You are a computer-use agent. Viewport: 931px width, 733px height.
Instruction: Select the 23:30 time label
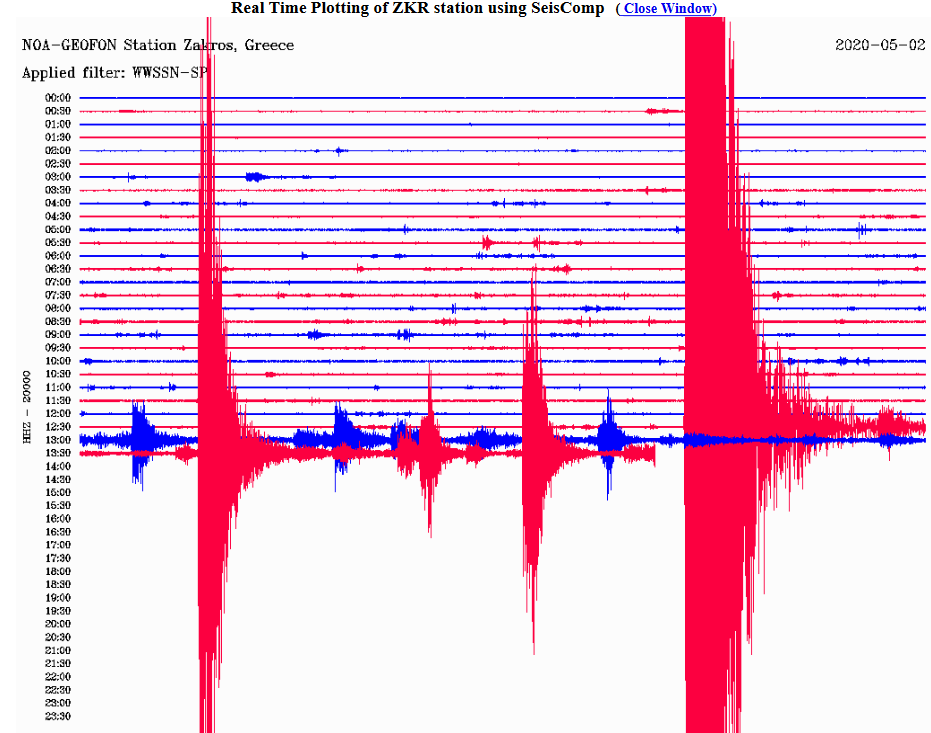point(57,716)
